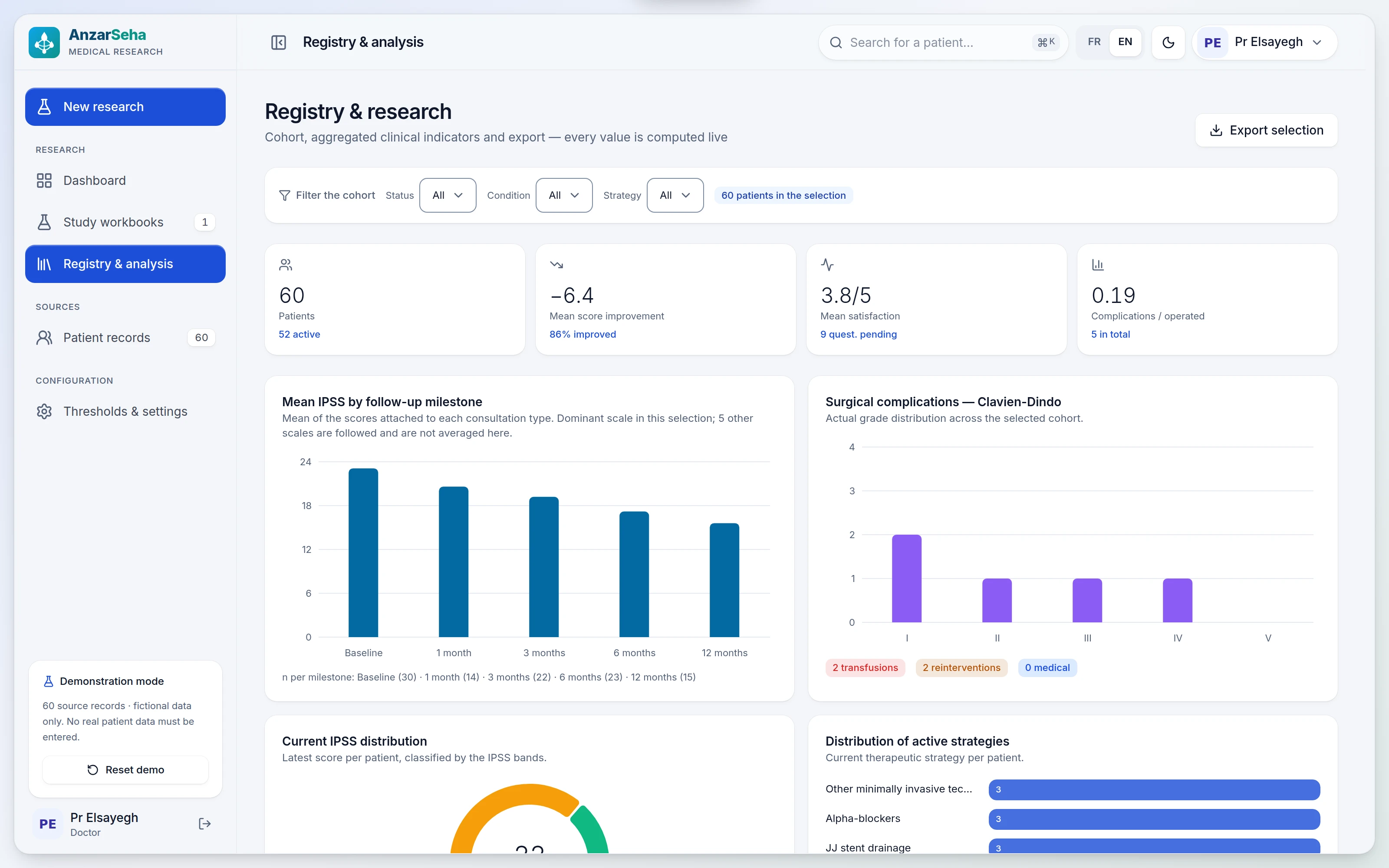Screen dimensions: 1389x868
Task: Click the 60 patients in the selection badge
Action: click(783, 195)
